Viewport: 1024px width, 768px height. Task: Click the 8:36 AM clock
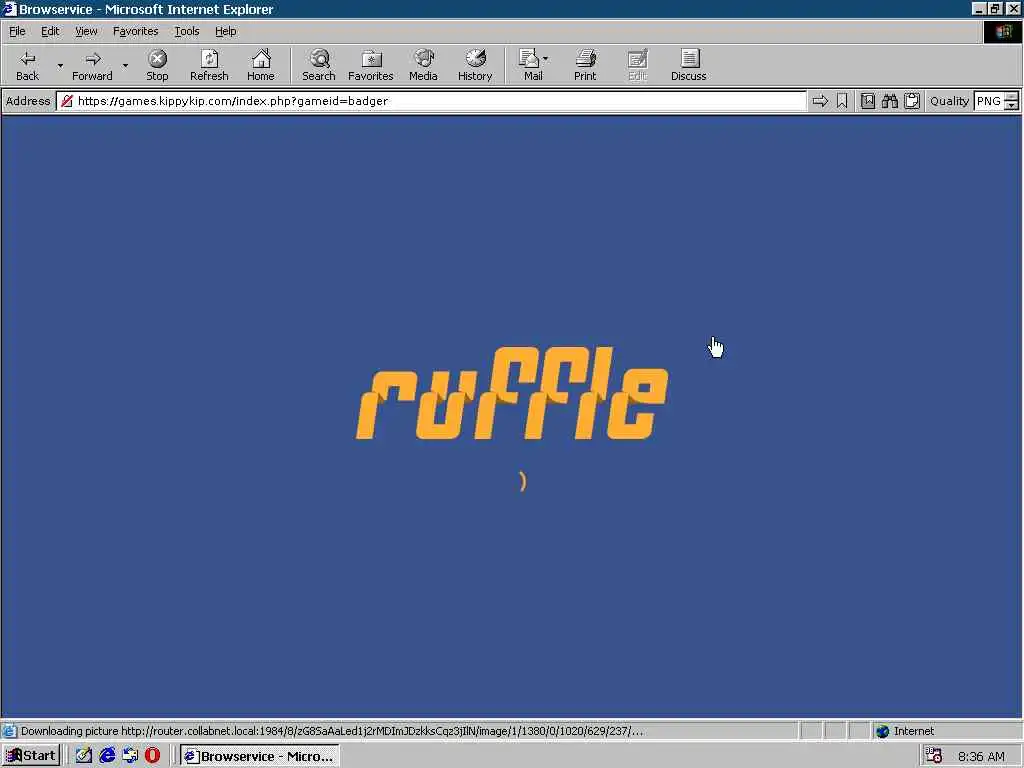point(981,756)
